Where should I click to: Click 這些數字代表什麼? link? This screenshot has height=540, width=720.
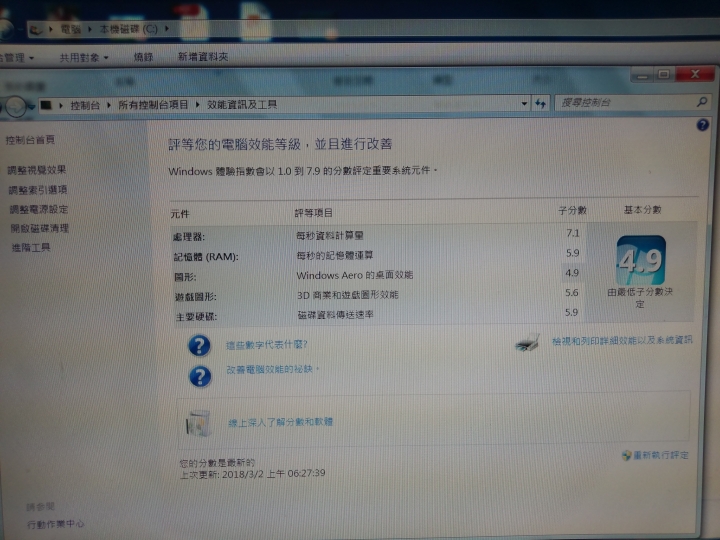pos(267,344)
